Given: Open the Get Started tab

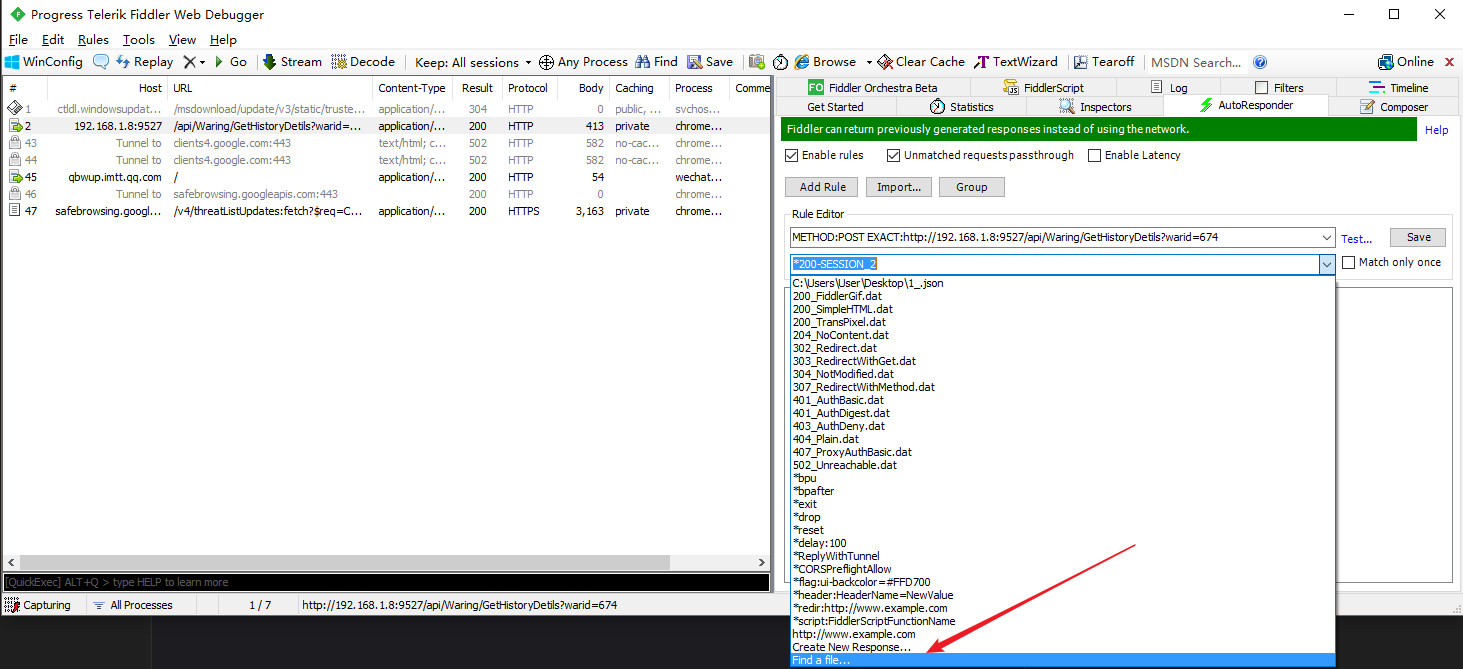Looking at the screenshot, I should pyautogui.click(x=835, y=107).
